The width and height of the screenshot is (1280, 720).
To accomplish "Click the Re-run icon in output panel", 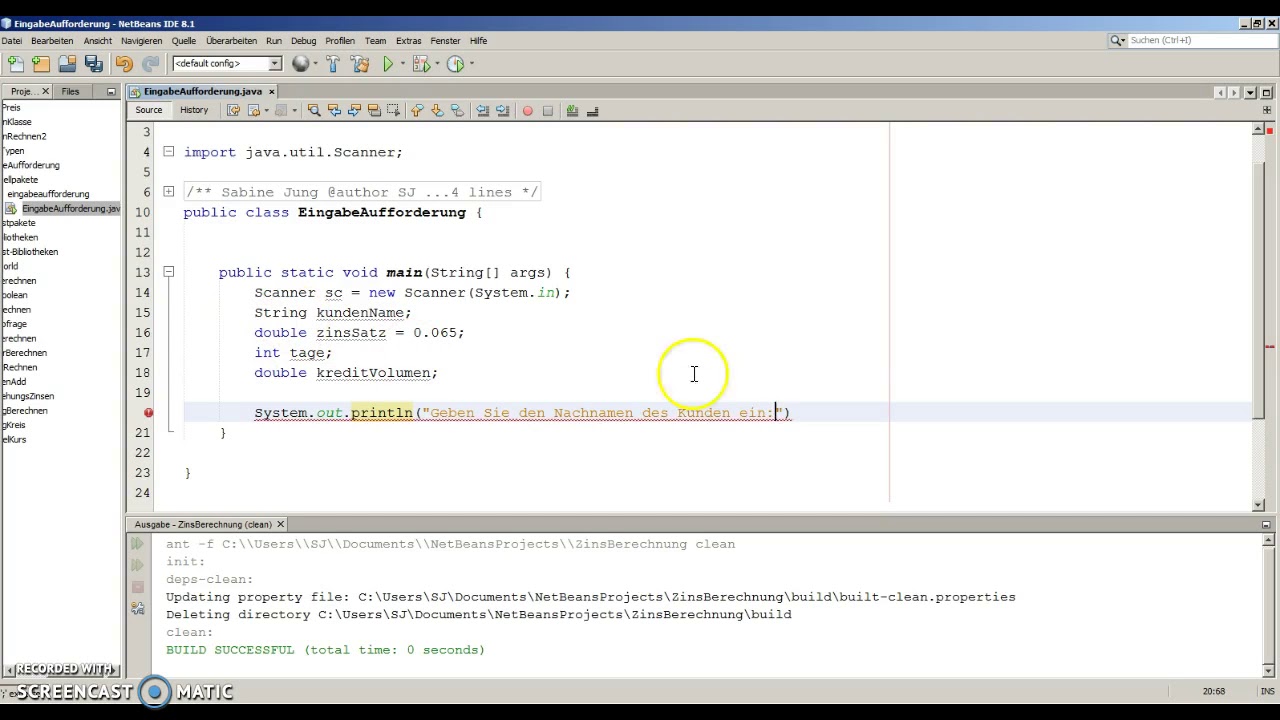I will tap(137, 544).
